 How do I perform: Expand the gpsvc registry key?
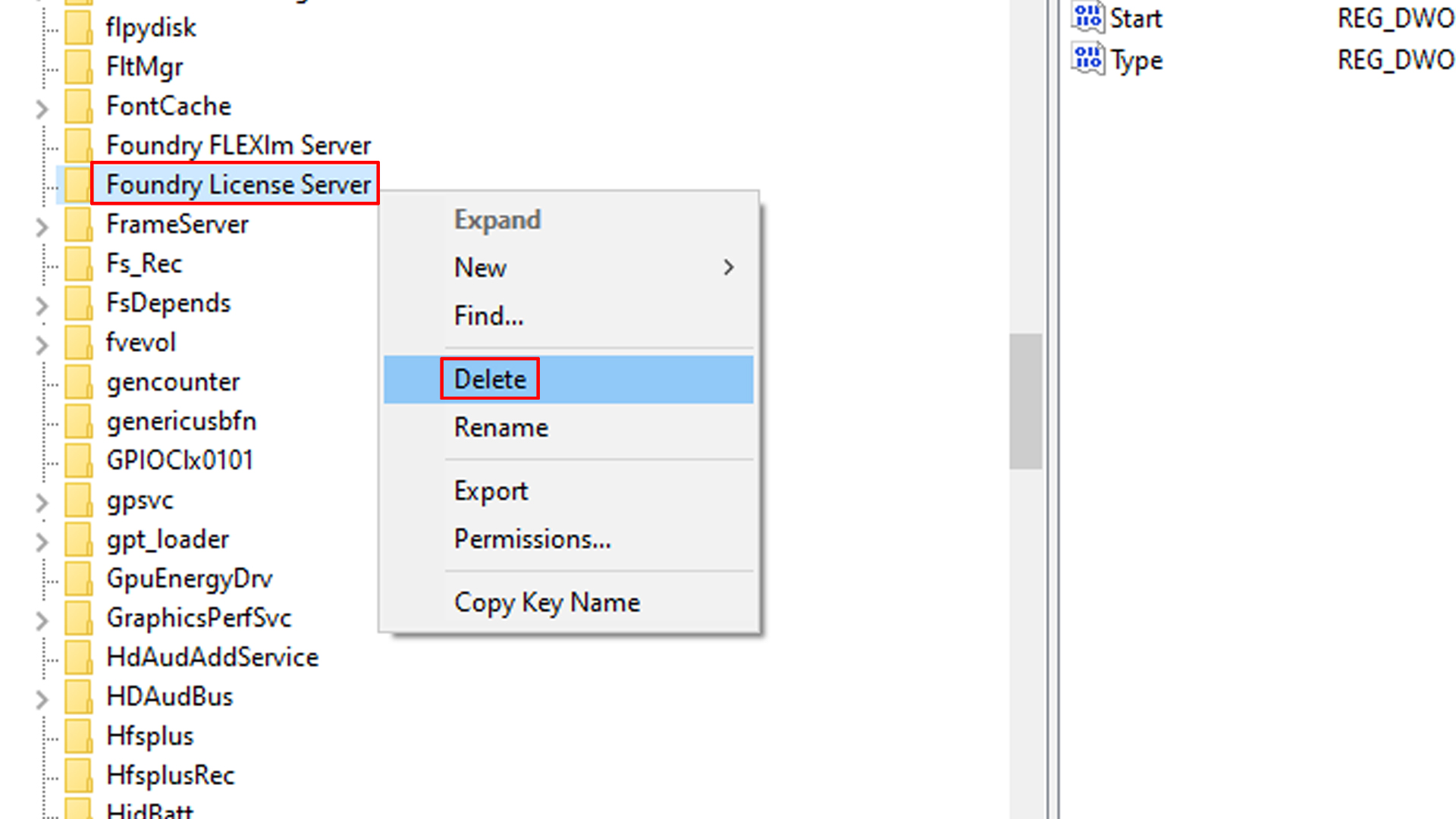click(42, 503)
